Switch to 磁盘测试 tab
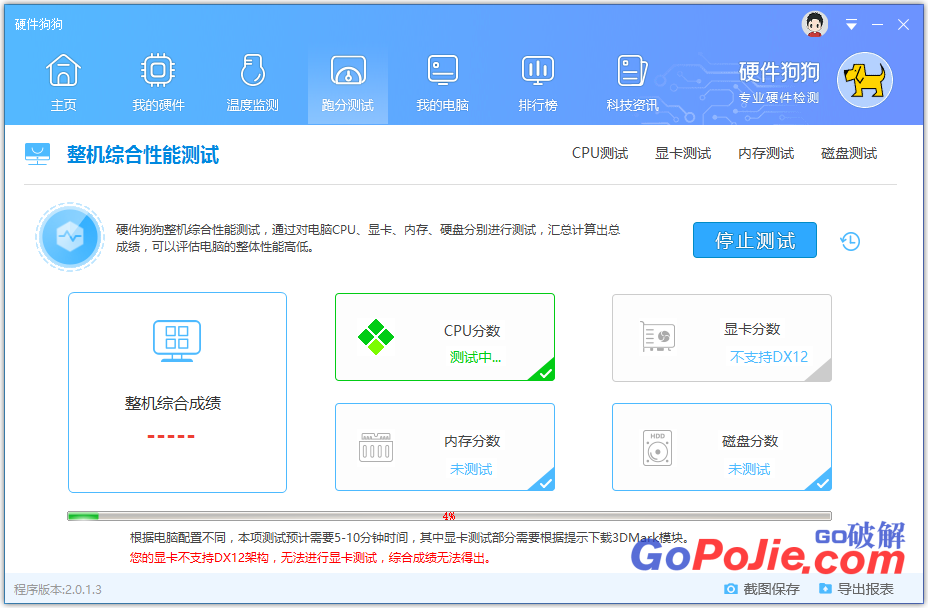The image size is (928, 608). coord(849,154)
